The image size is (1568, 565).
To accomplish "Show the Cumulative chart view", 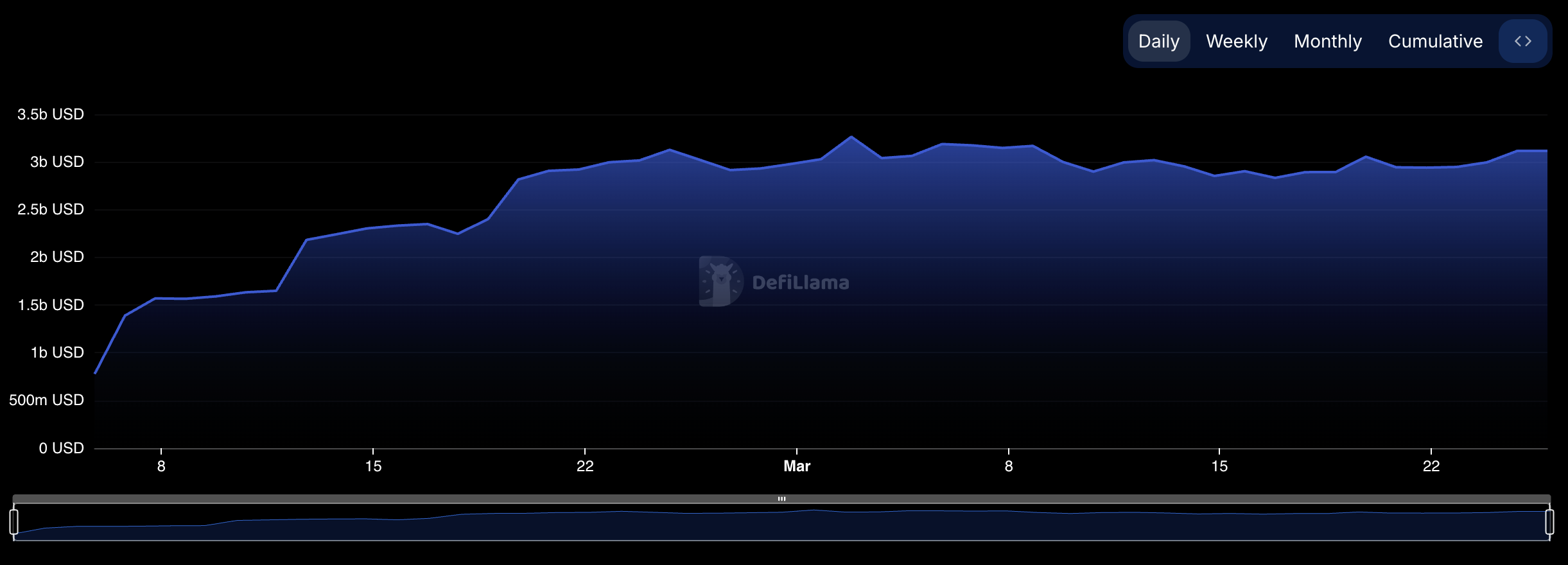I will pyautogui.click(x=1436, y=41).
